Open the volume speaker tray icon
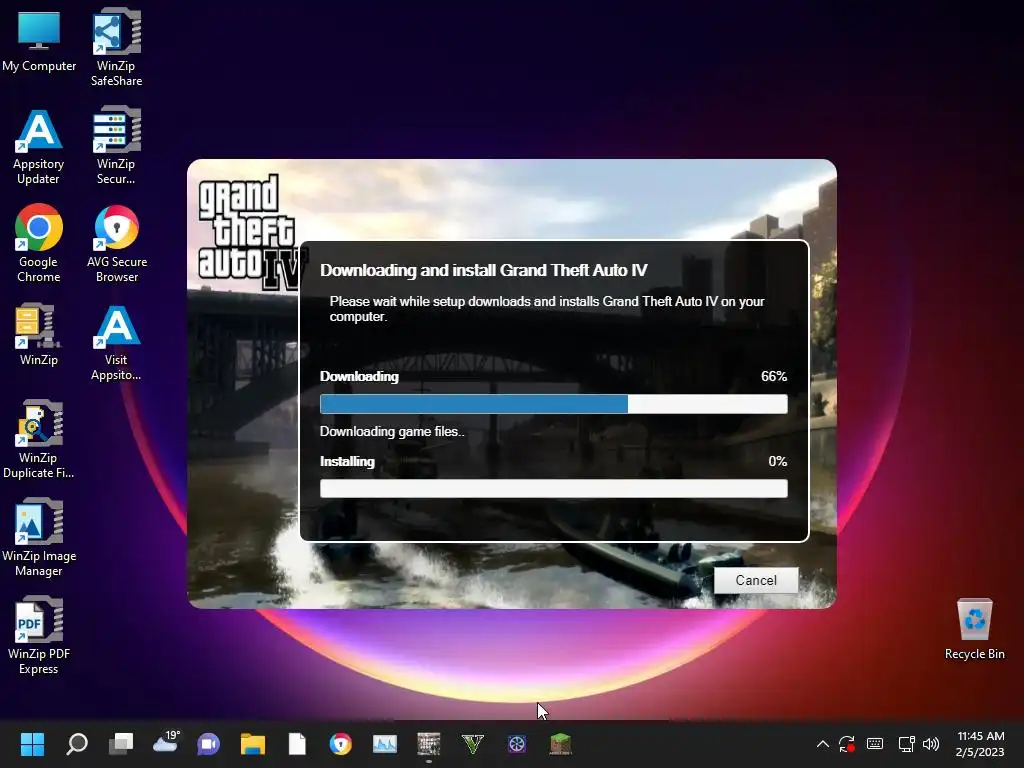 pyautogui.click(x=931, y=744)
